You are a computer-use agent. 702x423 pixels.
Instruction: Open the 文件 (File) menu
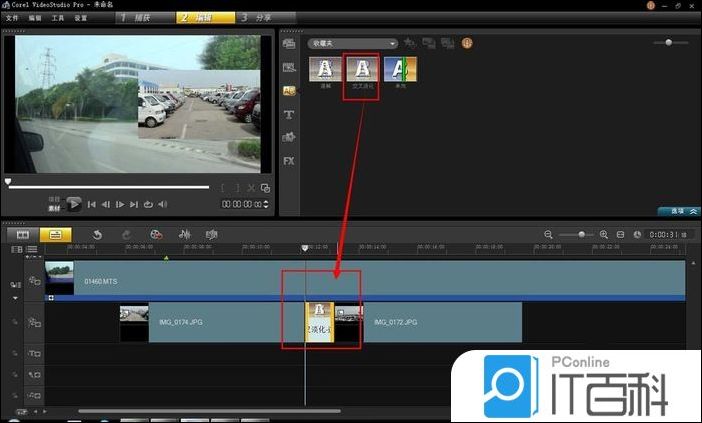(12, 18)
